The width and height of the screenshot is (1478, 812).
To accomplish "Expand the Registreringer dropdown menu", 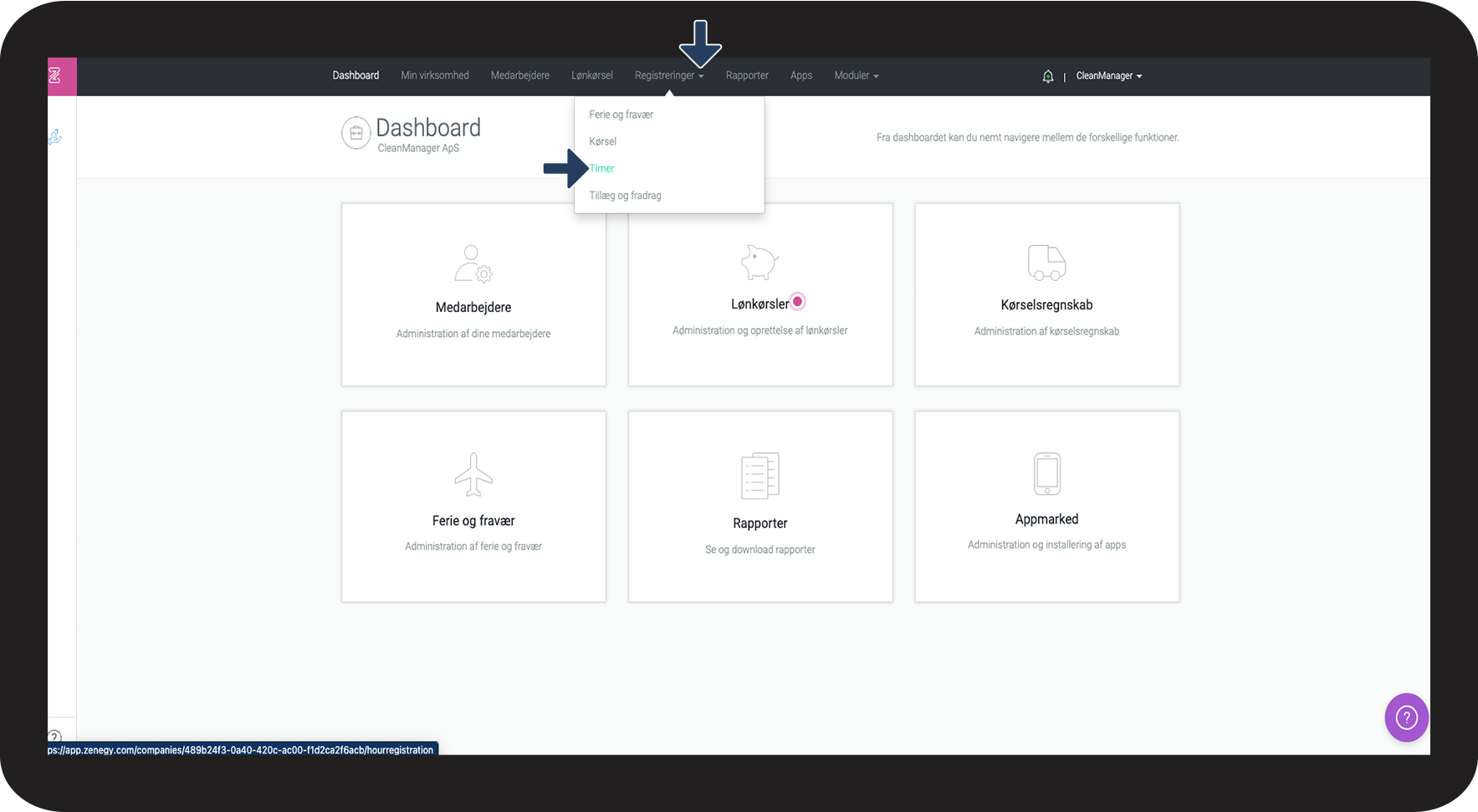I will [x=669, y=76].
